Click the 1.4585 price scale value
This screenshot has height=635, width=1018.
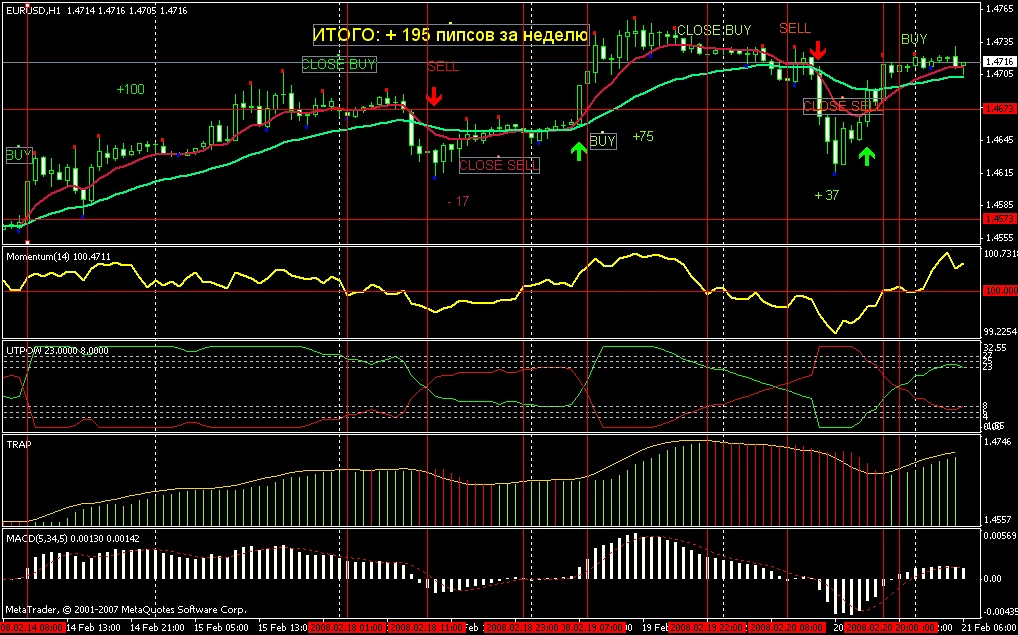pos(999,205)
